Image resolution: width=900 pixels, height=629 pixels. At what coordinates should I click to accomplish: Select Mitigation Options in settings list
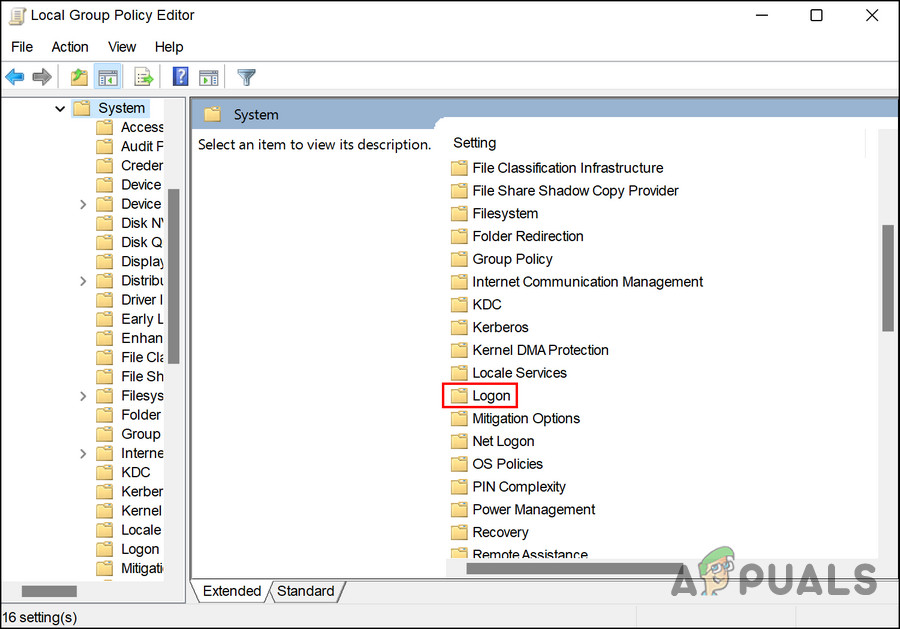point(526,418)
